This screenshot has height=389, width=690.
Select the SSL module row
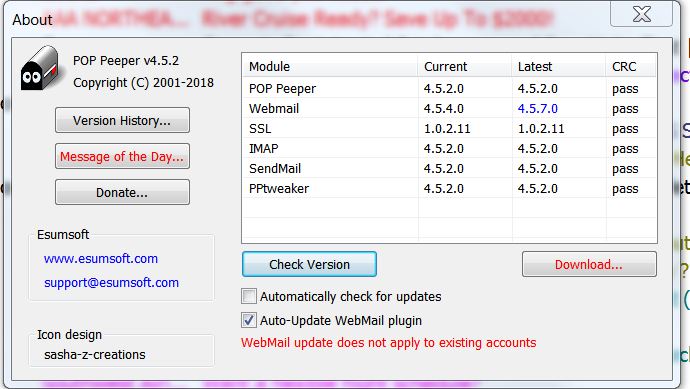click(x=449, y=128)
